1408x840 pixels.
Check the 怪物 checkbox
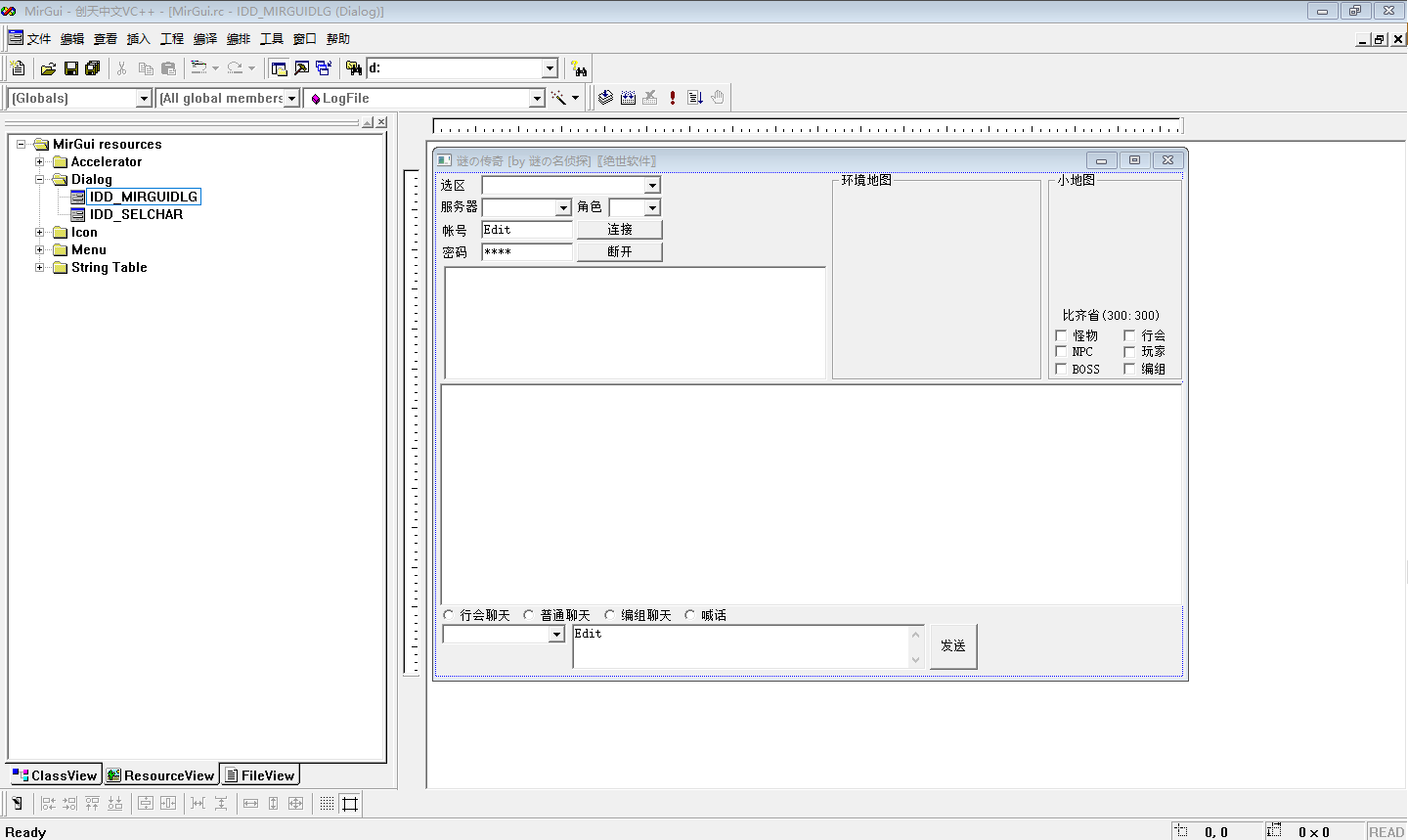coord(1061,335)
